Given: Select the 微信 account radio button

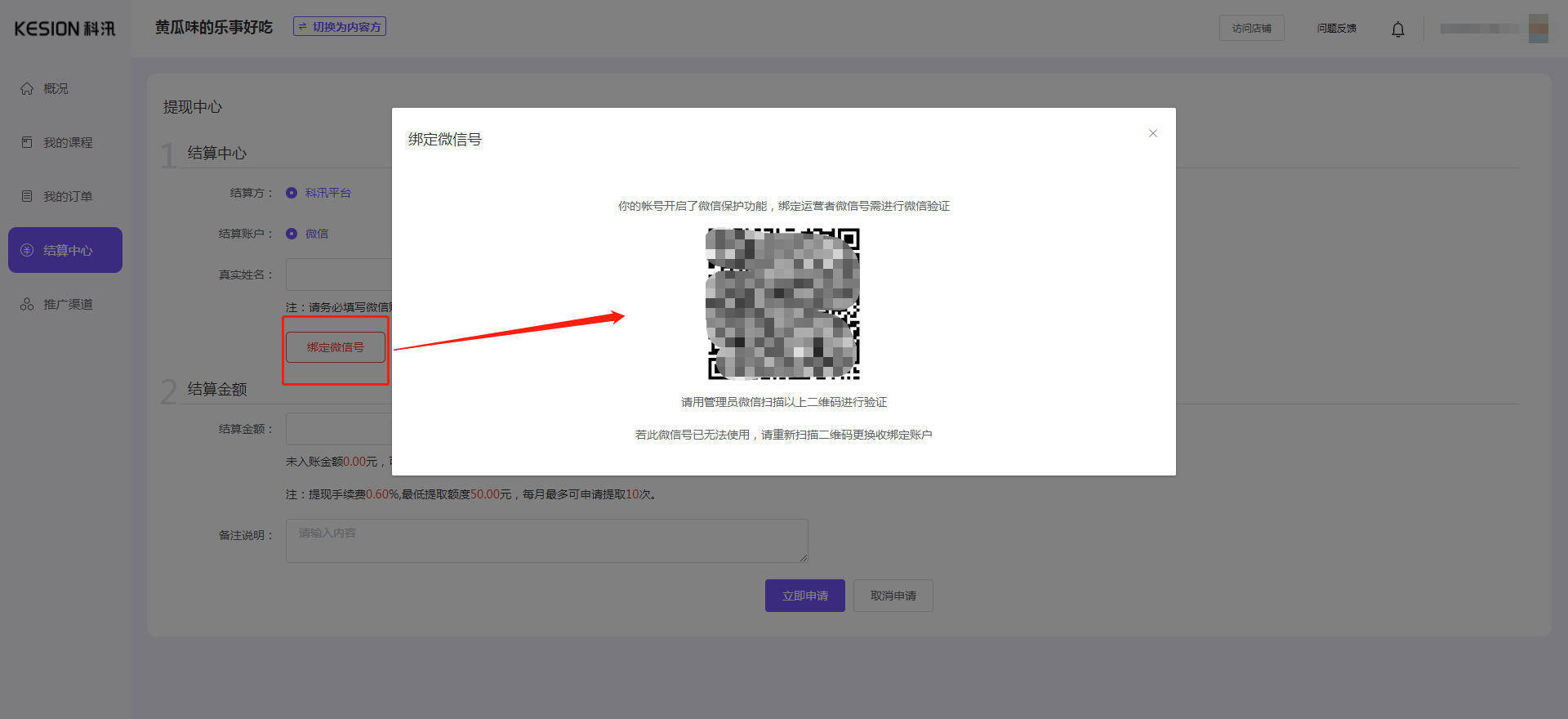Looking at the screenshot, I should [292, 234].
